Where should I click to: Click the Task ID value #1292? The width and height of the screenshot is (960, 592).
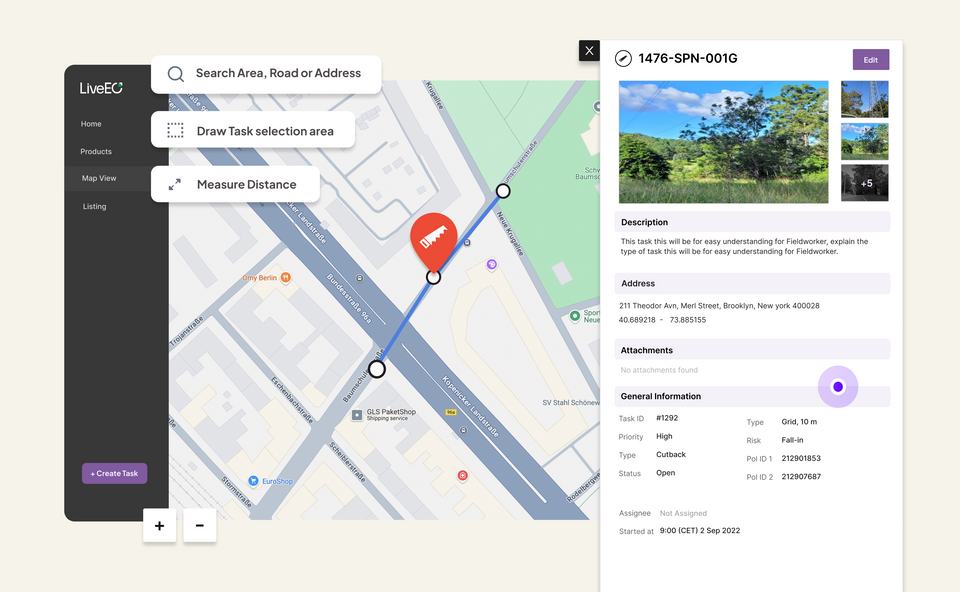pyautogui.click(x=667, y=418)
